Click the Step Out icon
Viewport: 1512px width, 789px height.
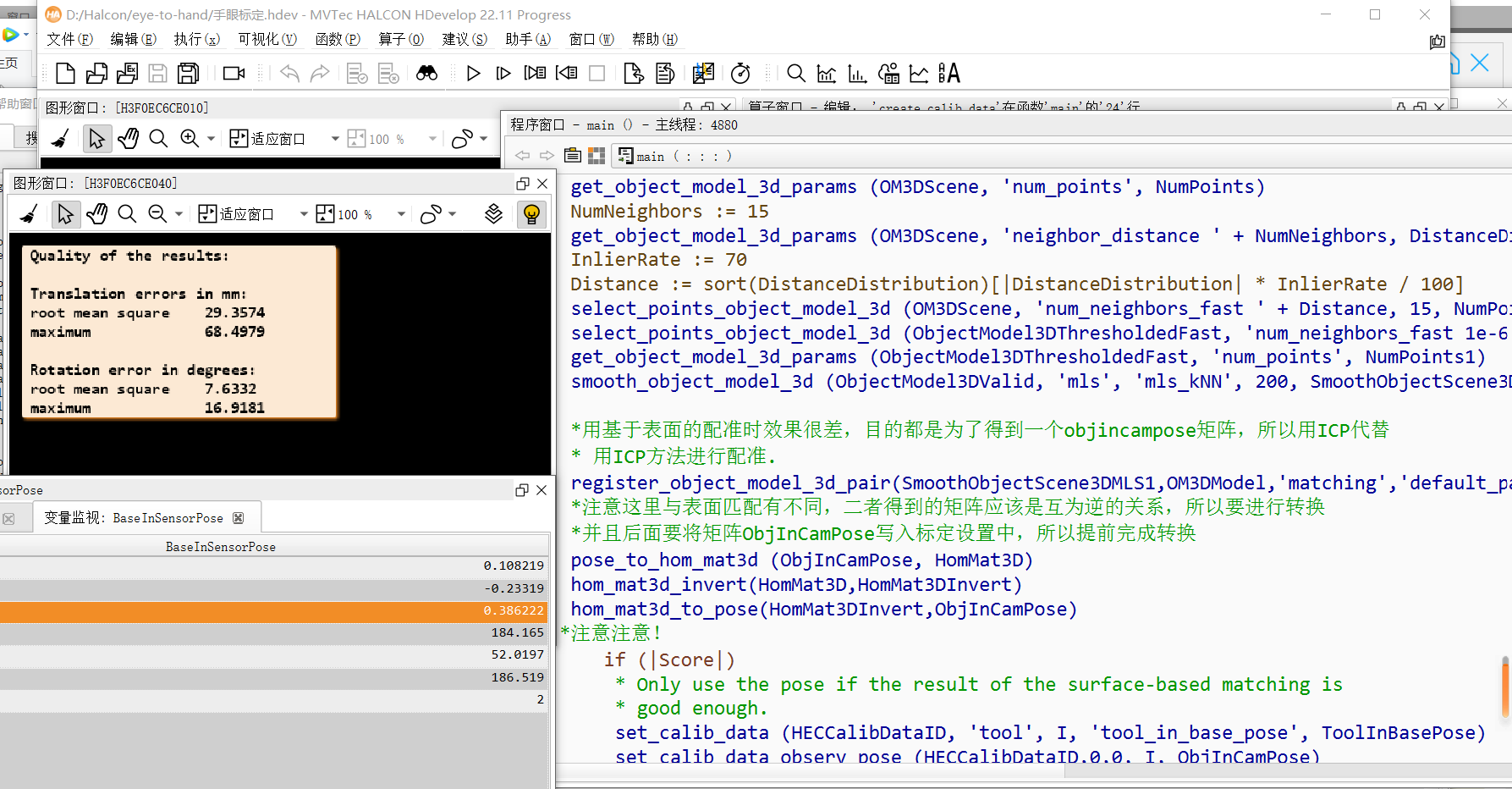(x=566, y=74)
